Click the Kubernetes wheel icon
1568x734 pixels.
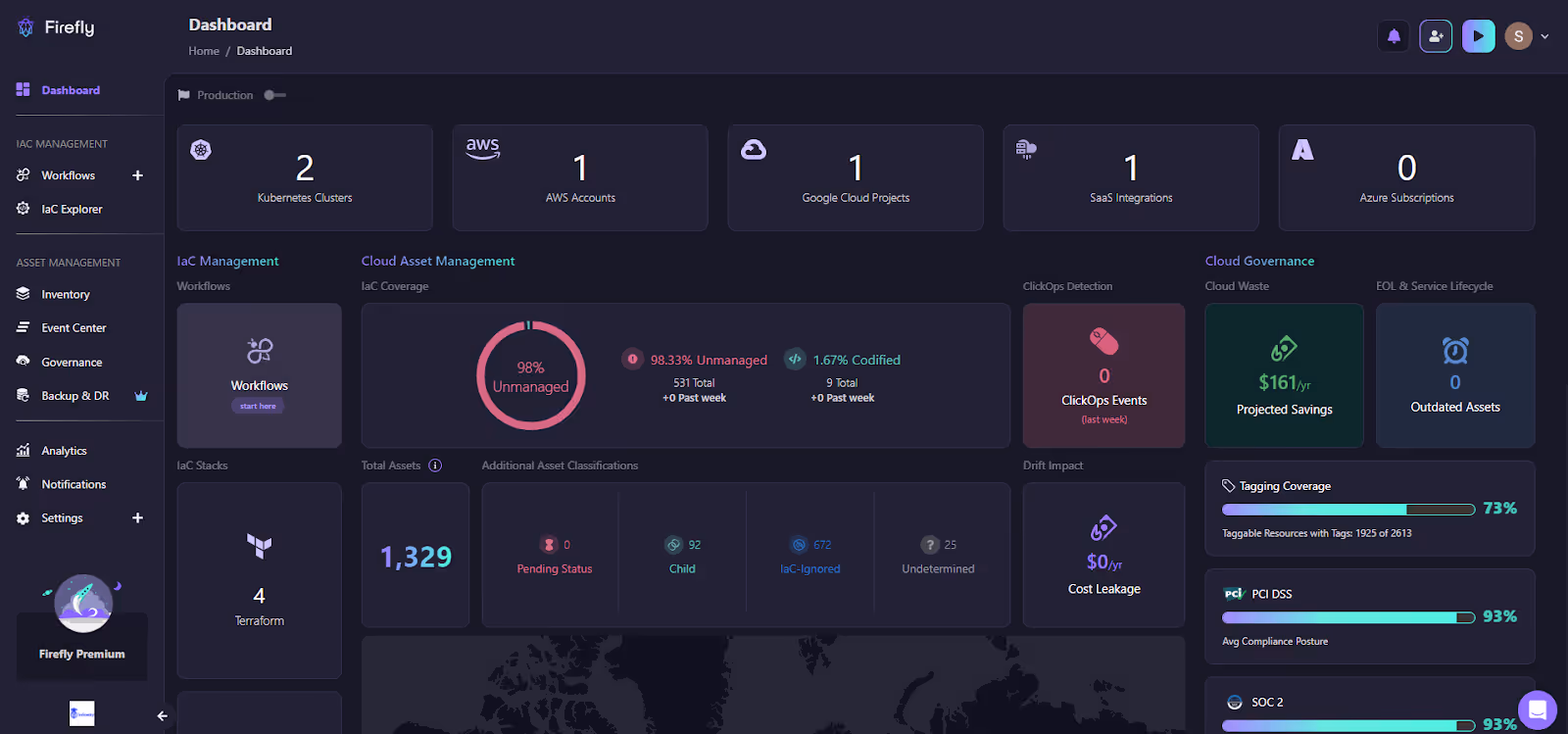pos(201,150)
